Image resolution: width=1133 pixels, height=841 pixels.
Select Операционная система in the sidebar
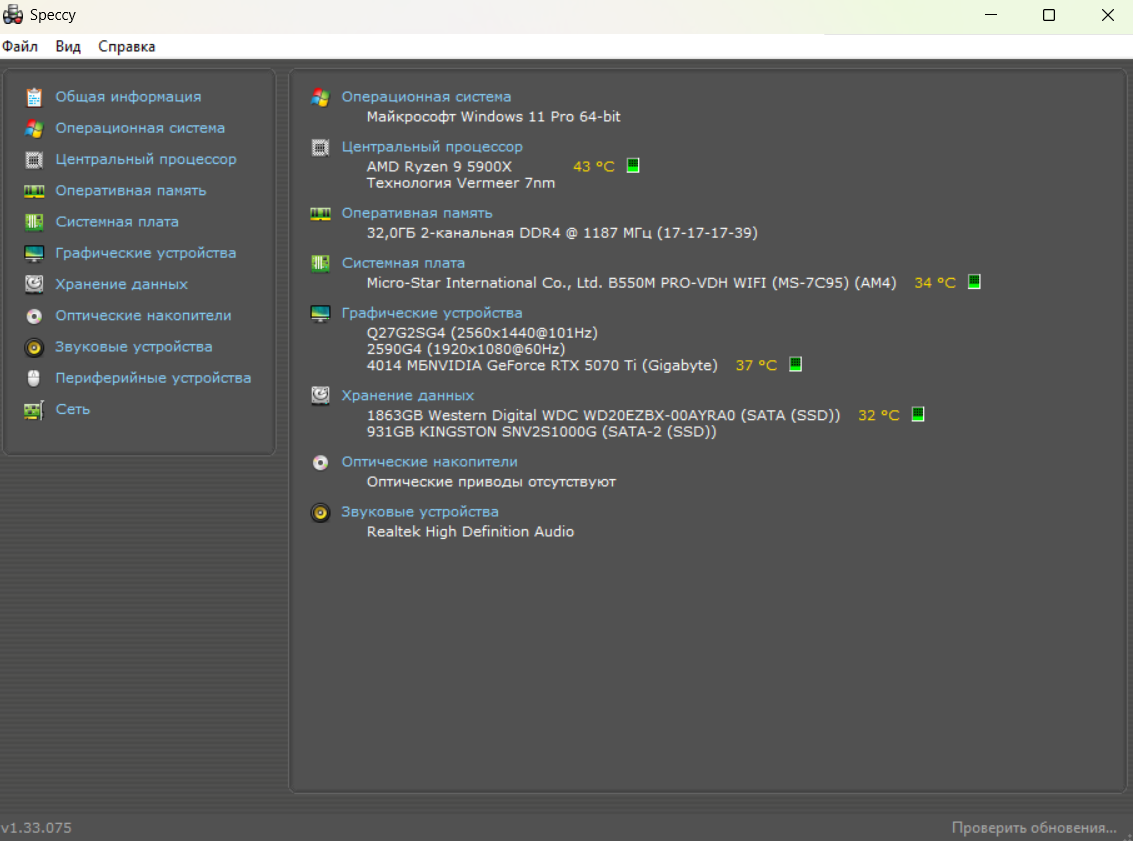pyautogui.click(x=140, y=128)
